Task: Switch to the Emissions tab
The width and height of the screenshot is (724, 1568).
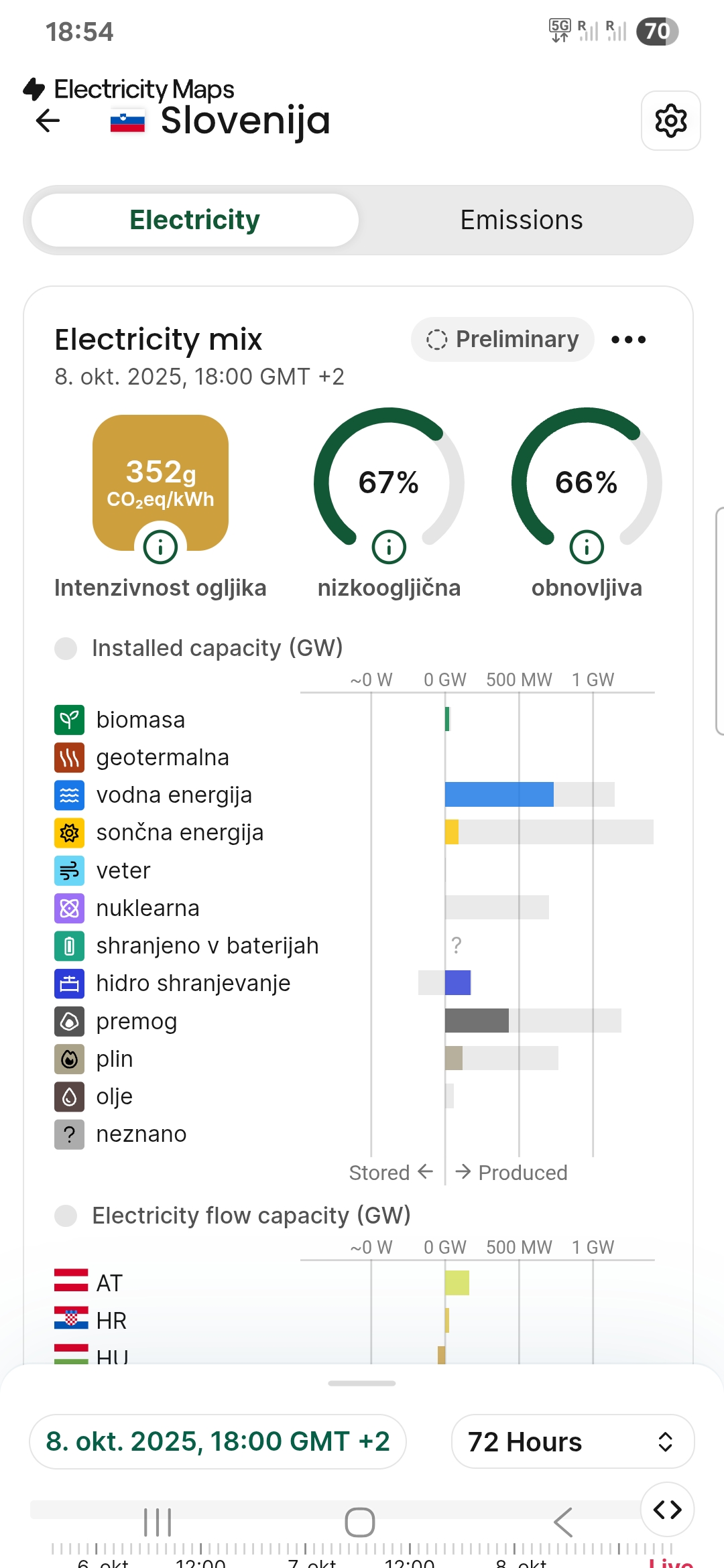Action: point(522,220)
